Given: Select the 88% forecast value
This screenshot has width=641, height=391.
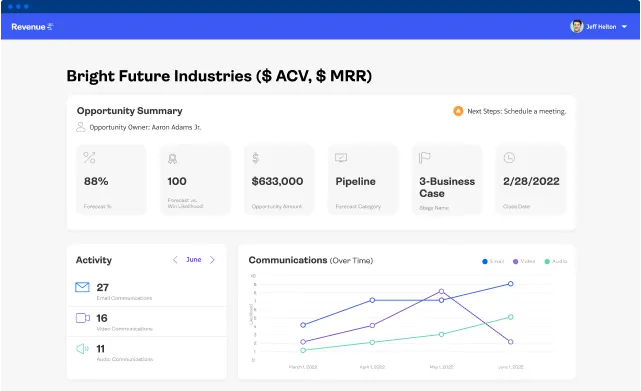Looking at the screenshot, I should [x=96, y=181].
